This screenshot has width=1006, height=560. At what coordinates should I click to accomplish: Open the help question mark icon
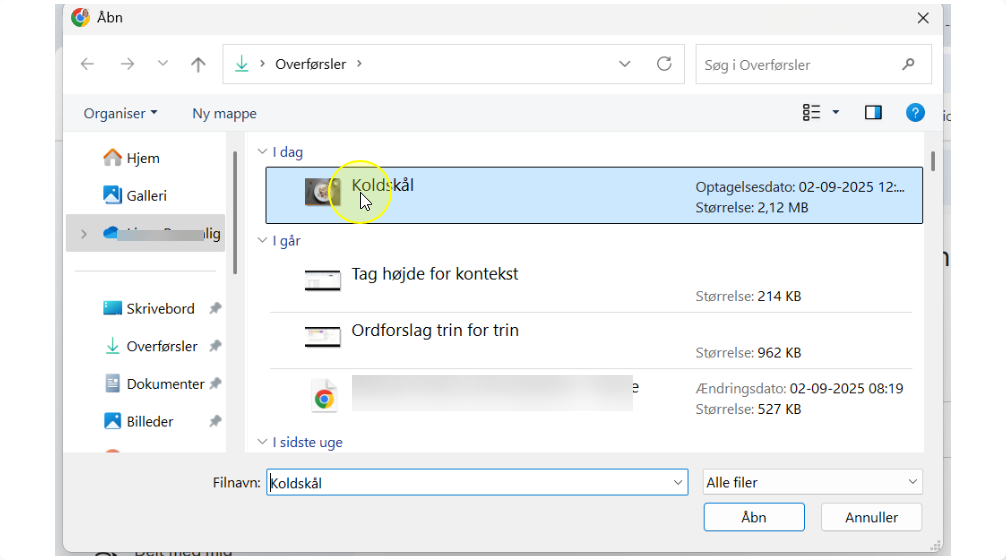915,113
